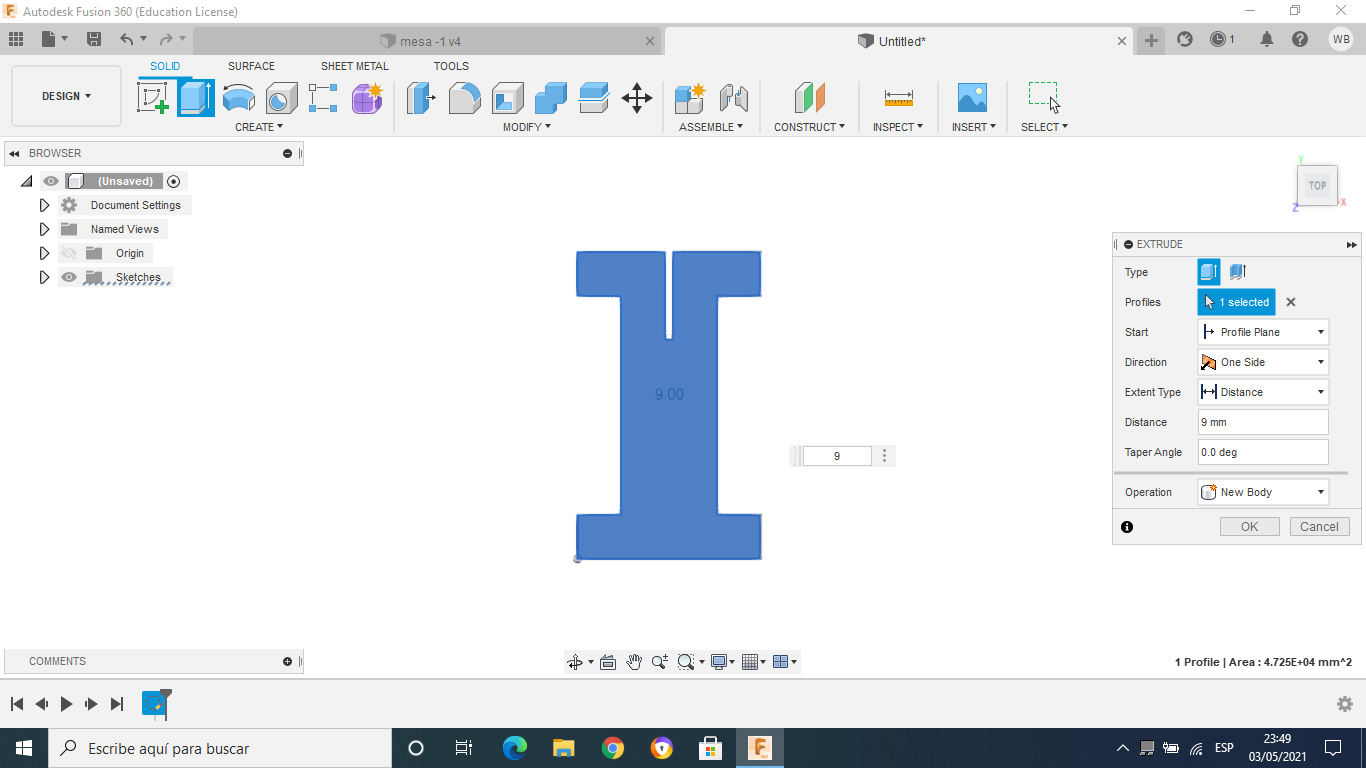This screenshot has height=768, width=1366.
Task: Open the MODIFY menu
Action: 526,127
